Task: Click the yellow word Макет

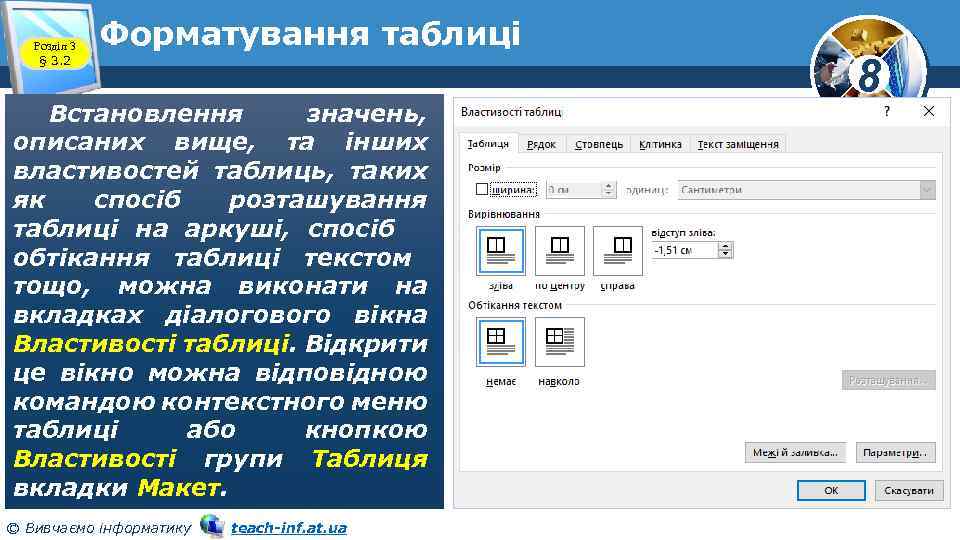Action: 178,488
